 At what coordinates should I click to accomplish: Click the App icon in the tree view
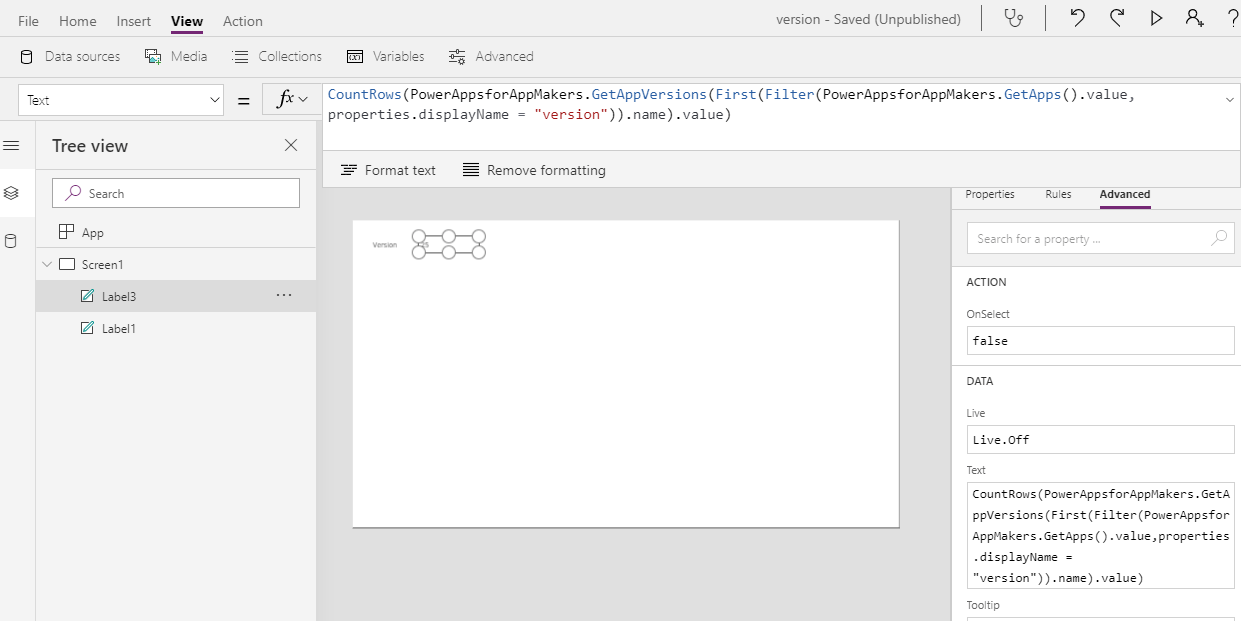click(x=66, y=232)
